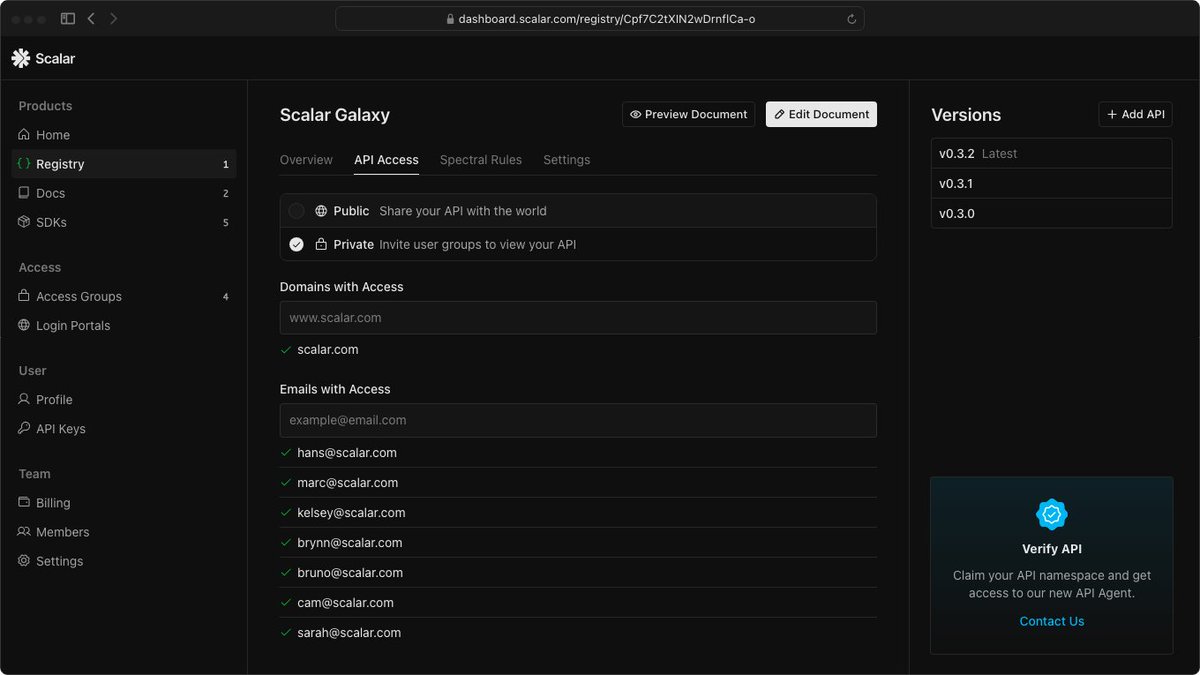The width and height of the screenshot is (1200, 675).
Task: Open Billing in the sidebar
Action: 124,503
